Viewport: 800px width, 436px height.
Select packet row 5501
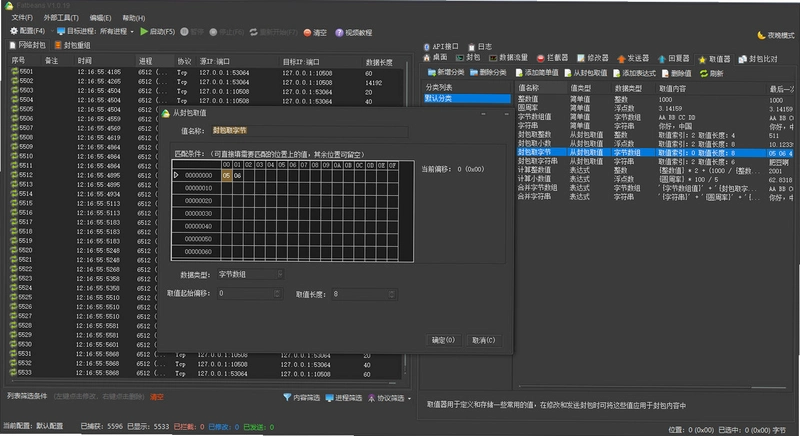coord(206,72)
